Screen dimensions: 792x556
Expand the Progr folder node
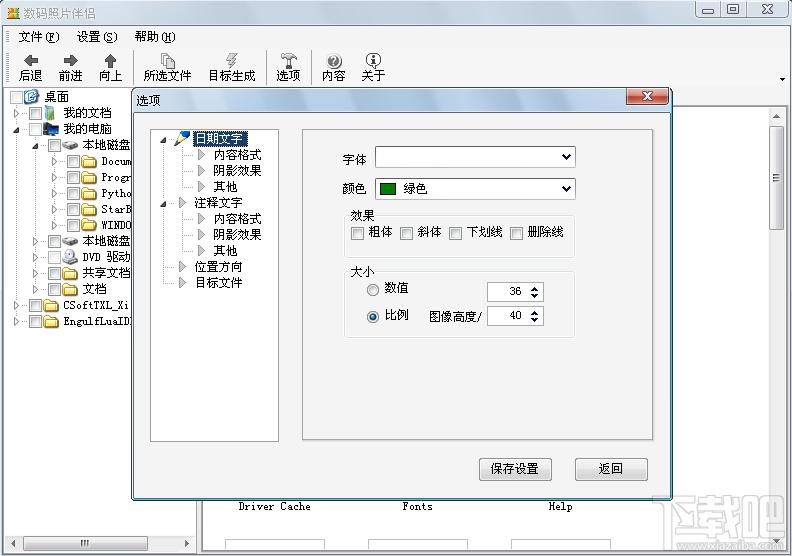point(54,178)
